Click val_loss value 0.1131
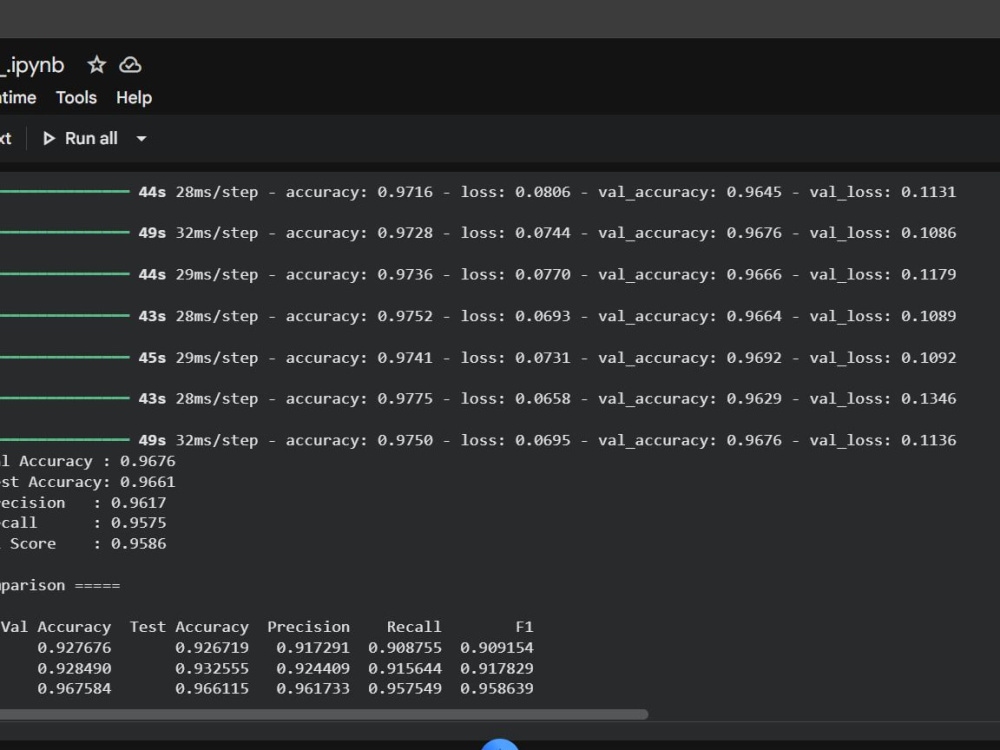 [x=928, y=192]
